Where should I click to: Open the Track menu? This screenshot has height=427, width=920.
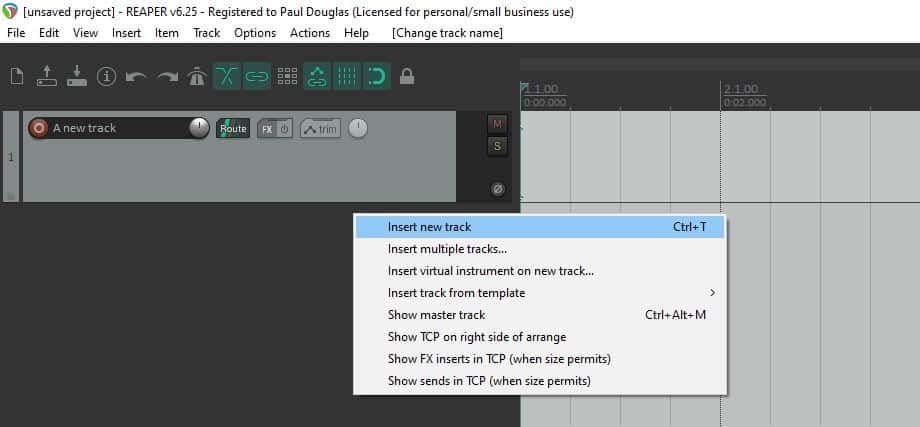(207, 33)
